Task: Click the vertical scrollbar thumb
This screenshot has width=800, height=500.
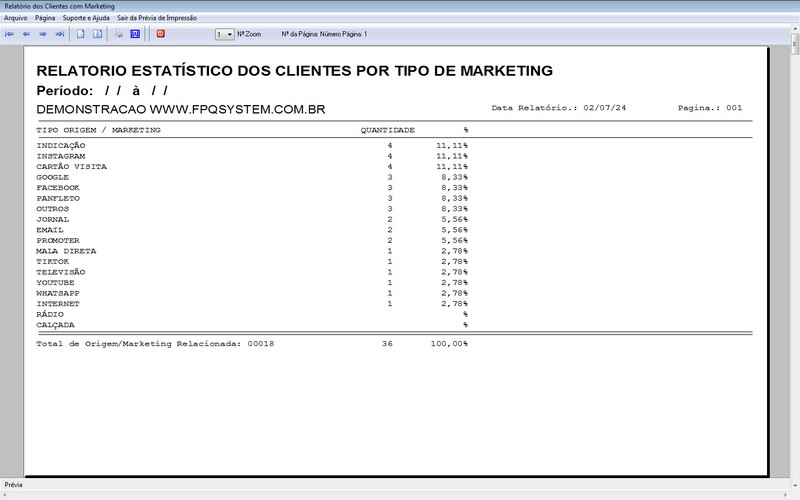Action: pyautogui.click(x=795, y=44)
